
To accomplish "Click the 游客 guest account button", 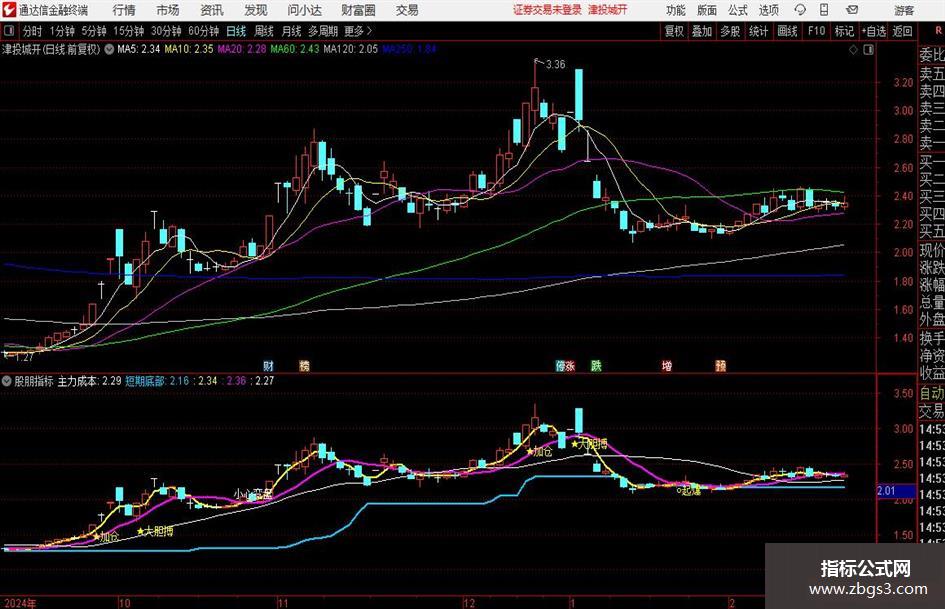I will tap(904, 10).
